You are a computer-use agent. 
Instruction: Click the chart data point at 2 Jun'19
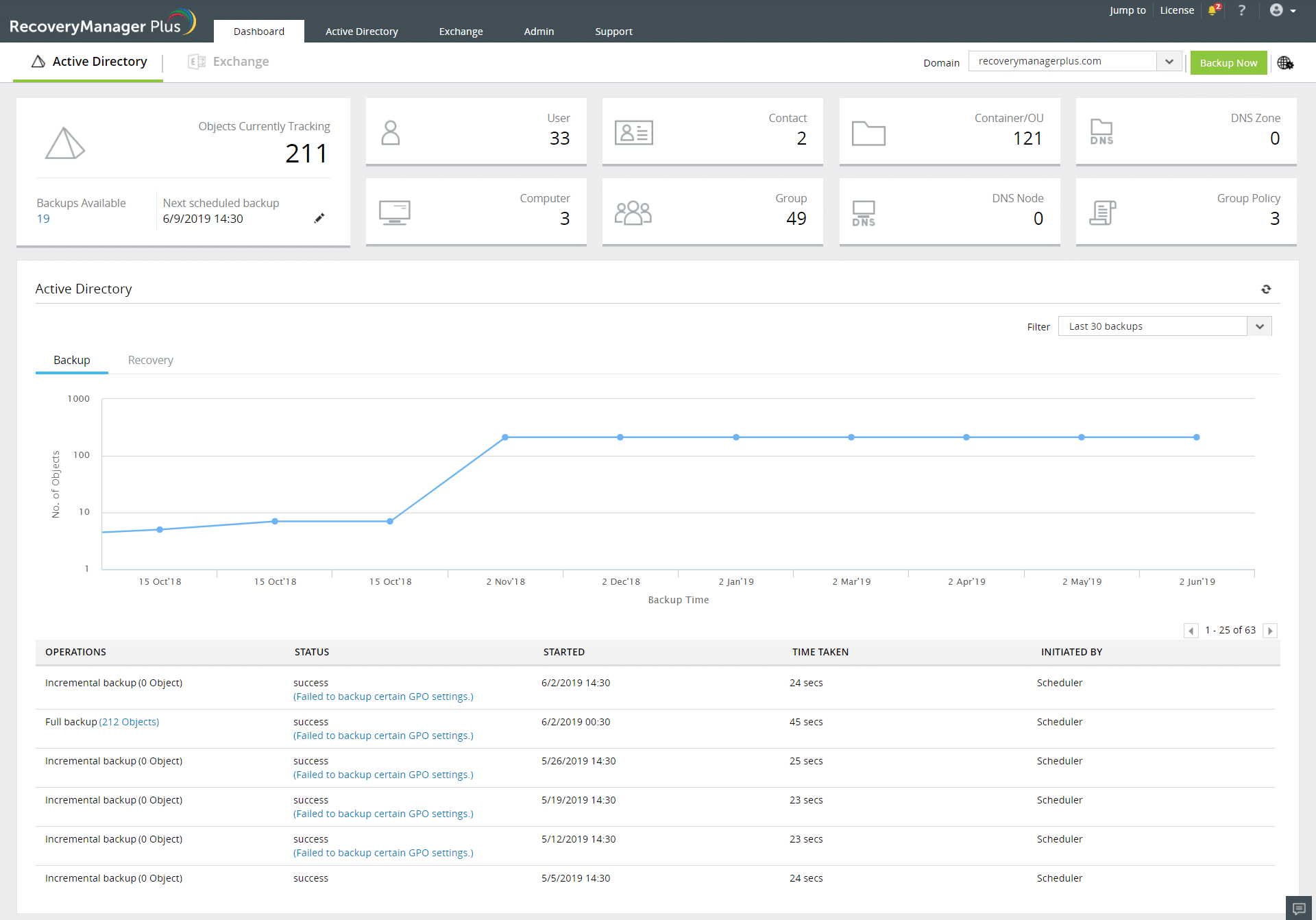1197,437
